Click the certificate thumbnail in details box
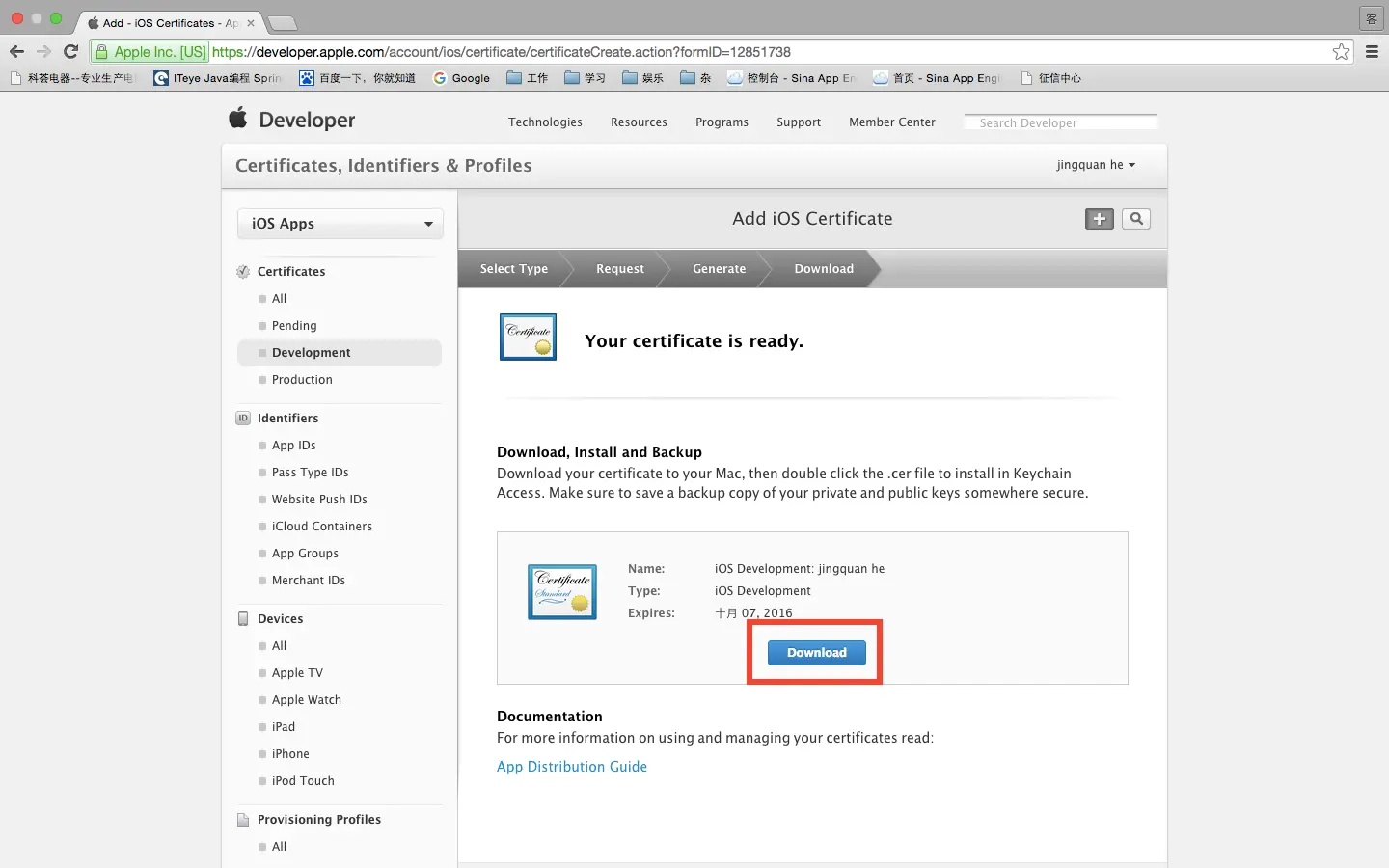The image size is (1389, 868). 562,591
